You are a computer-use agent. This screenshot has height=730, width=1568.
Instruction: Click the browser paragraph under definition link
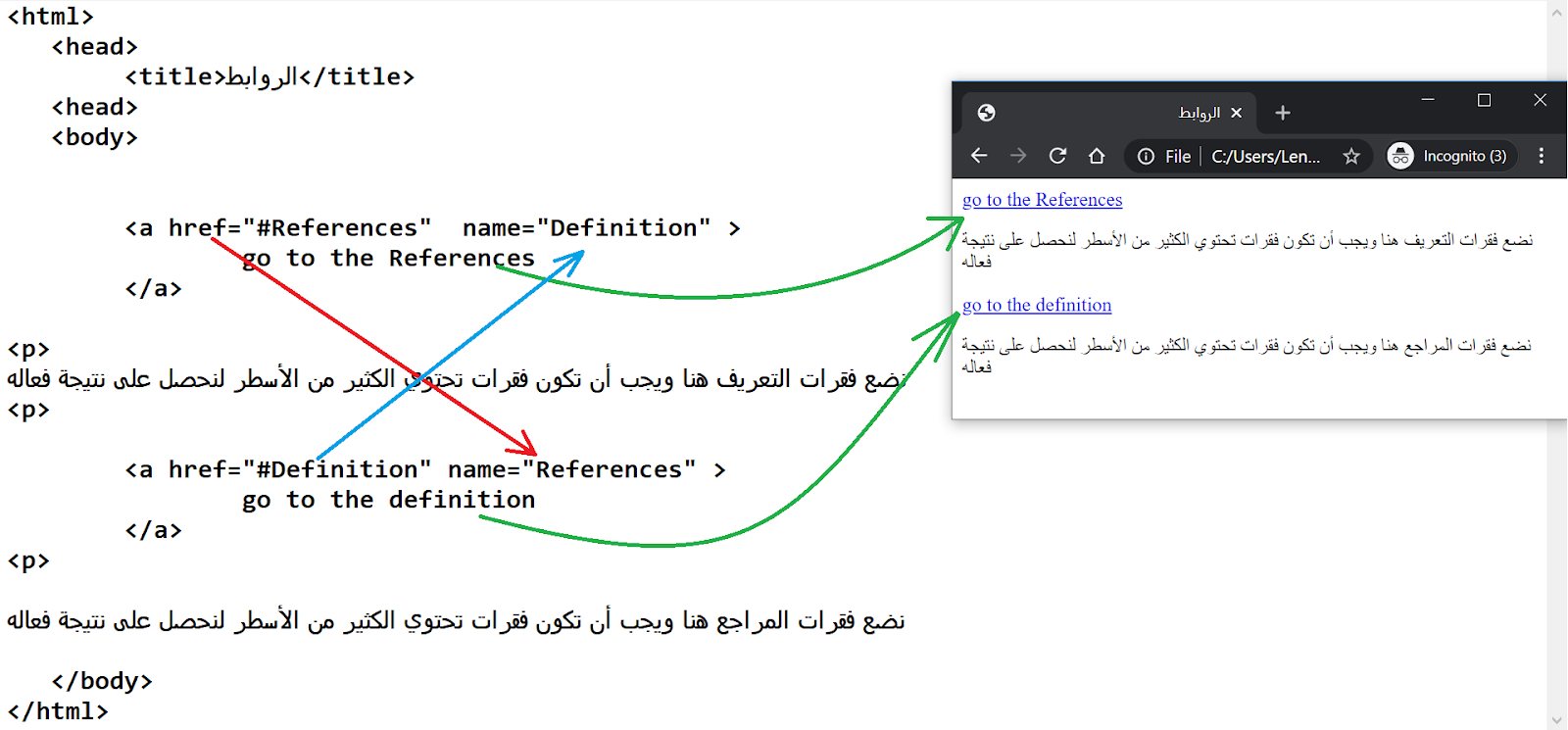coord(1247,356)
